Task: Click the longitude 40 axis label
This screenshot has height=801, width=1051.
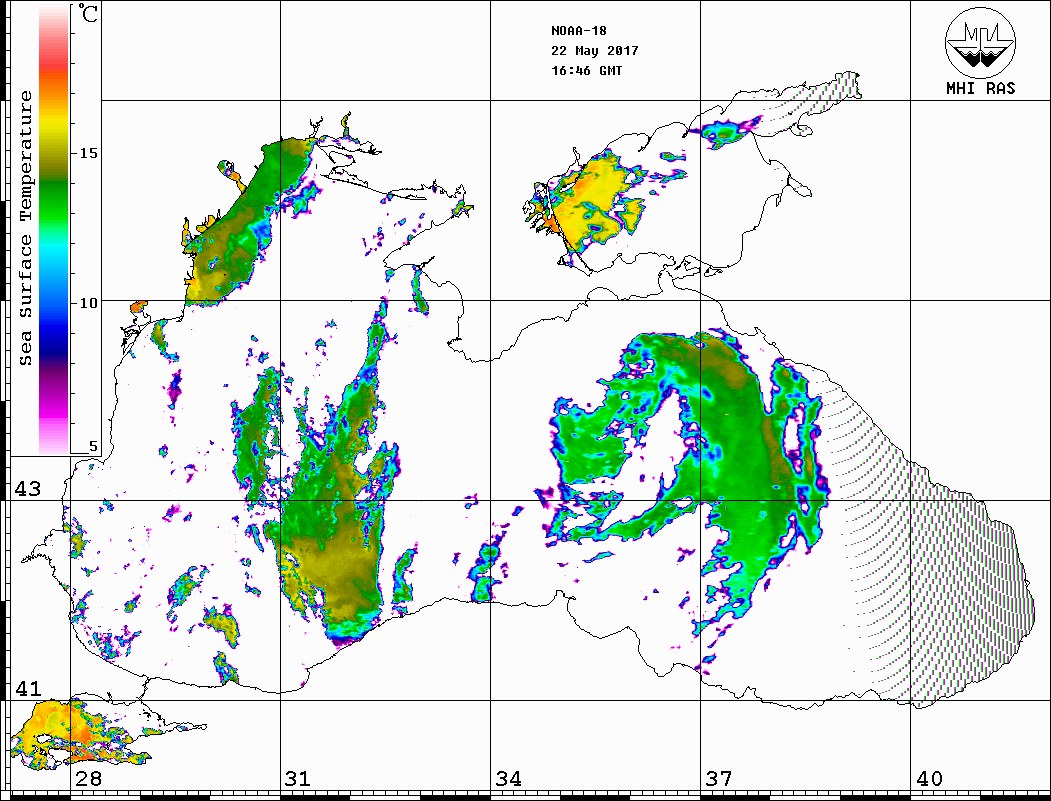Action: click(929, 779)
